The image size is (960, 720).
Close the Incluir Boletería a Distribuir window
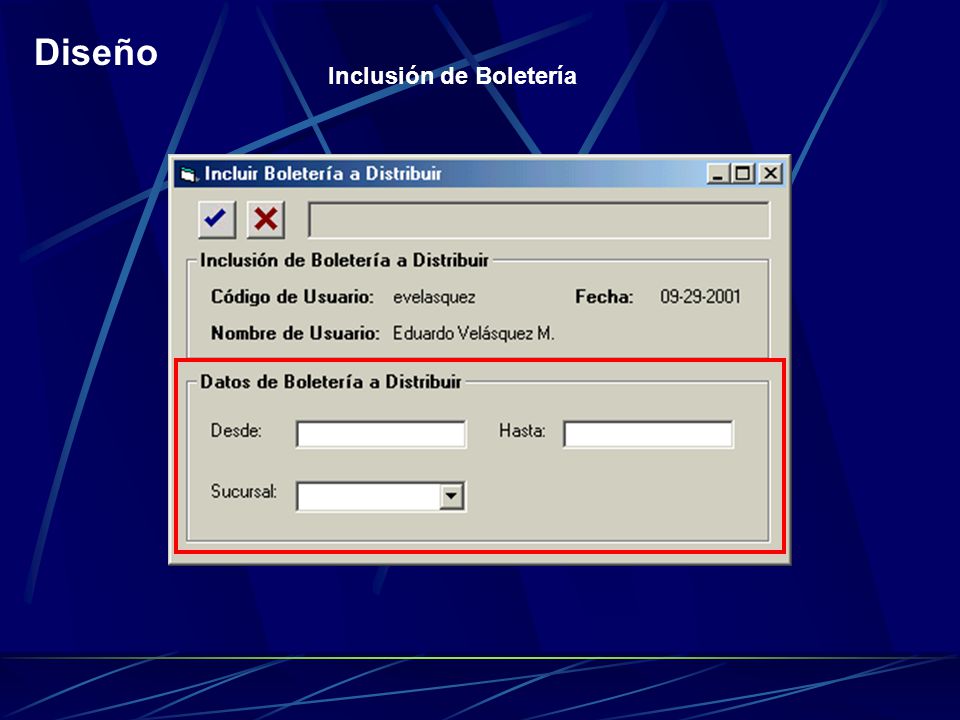coord(770,174)
